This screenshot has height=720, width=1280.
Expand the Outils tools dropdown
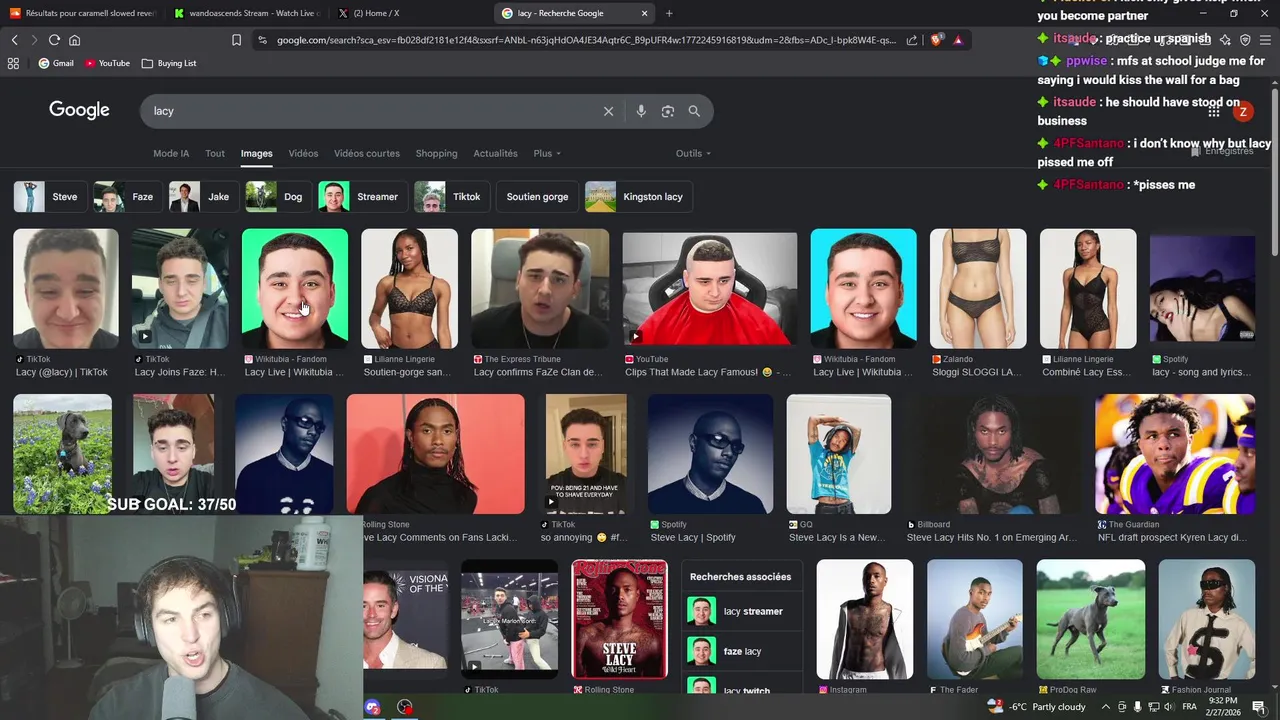693,153
